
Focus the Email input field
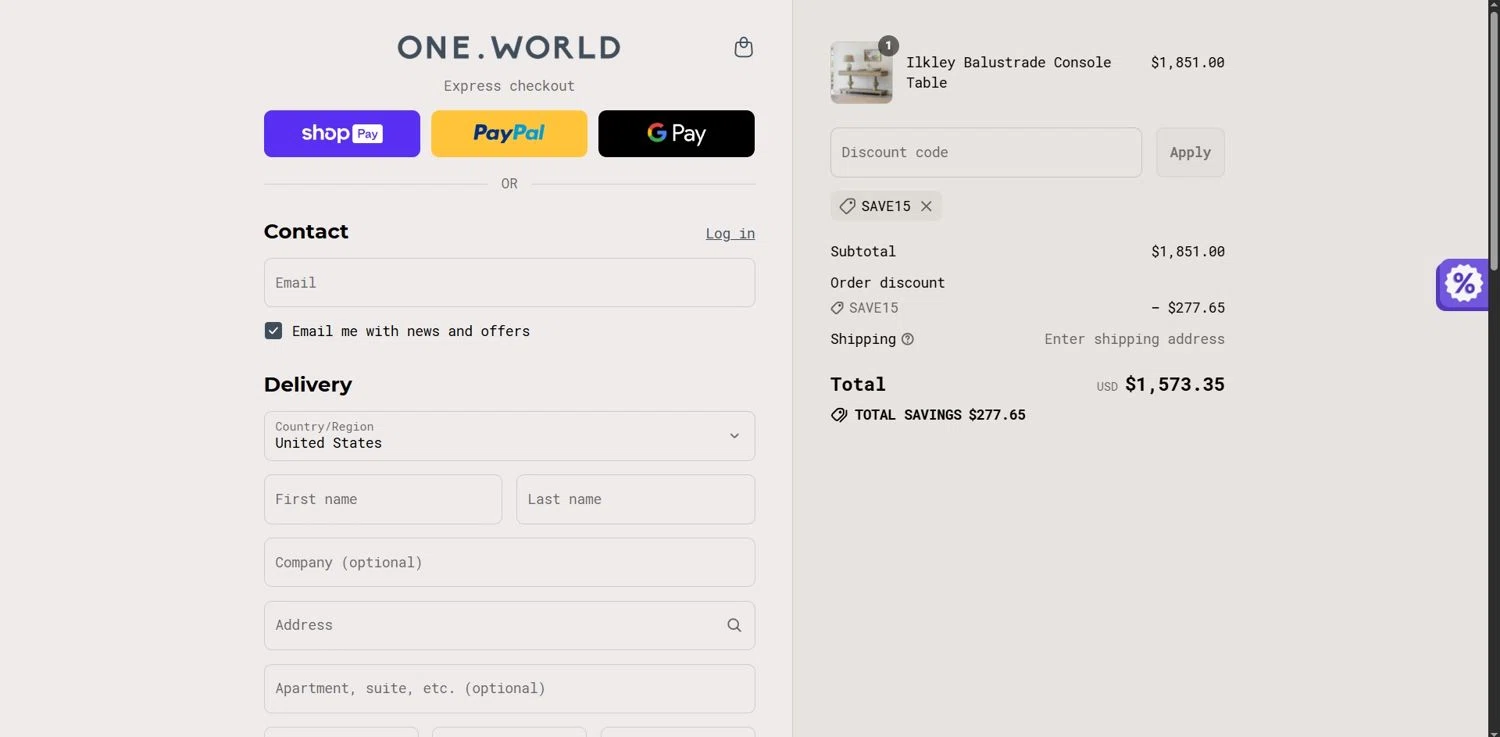509,283
